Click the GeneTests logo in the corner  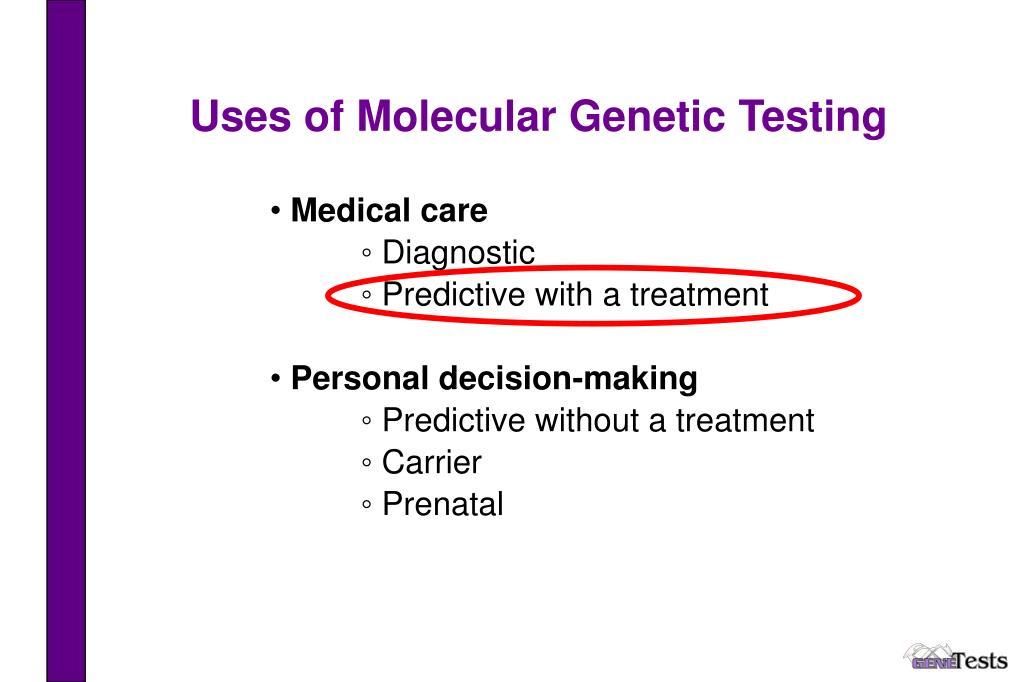tap(955, 657)
